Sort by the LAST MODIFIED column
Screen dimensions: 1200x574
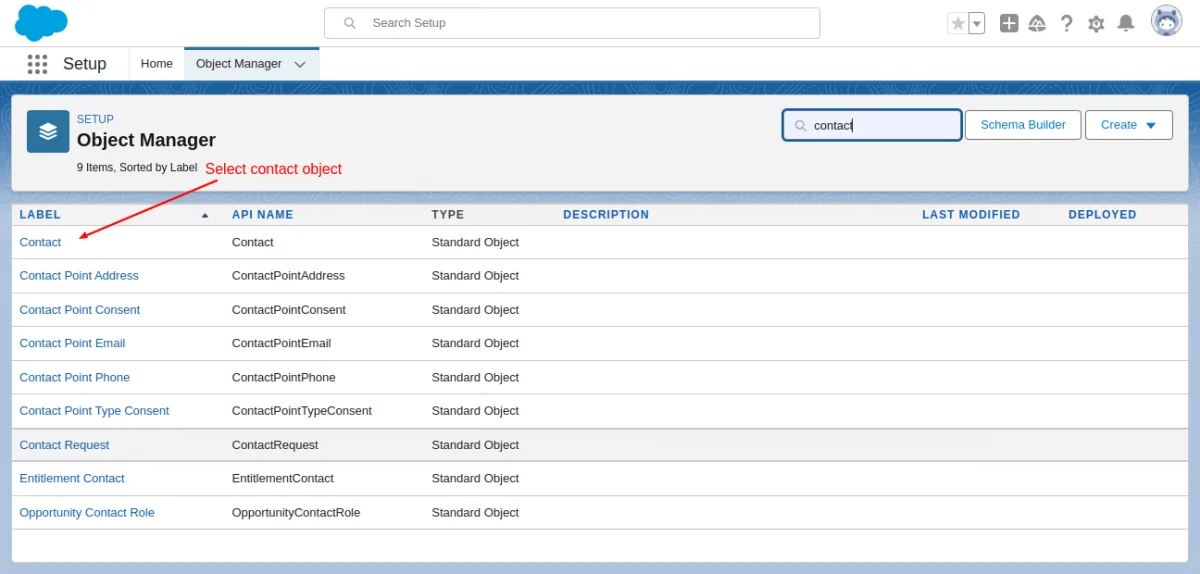(x=971, y=214)
